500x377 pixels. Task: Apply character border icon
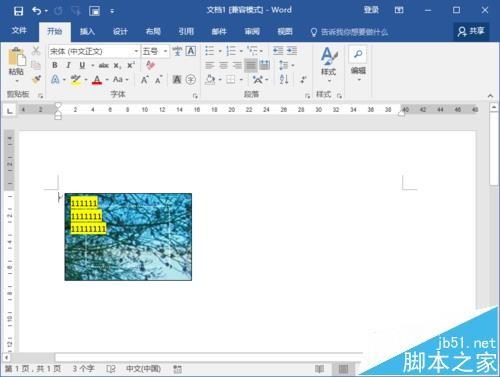[191, 51]
